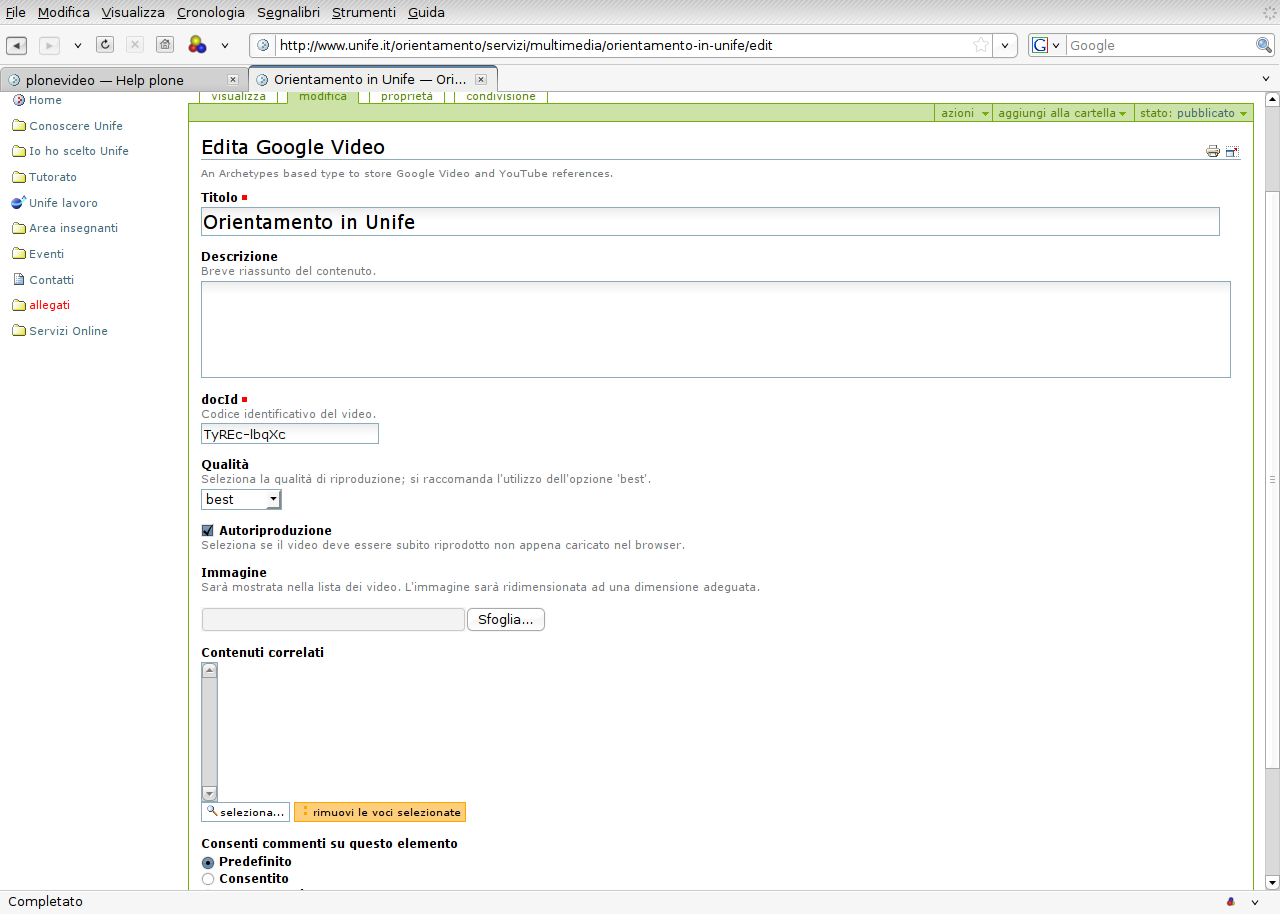Click the colored balls toolbar icon
Viewport: 1280px width, 914px height.
coord(197,45)
